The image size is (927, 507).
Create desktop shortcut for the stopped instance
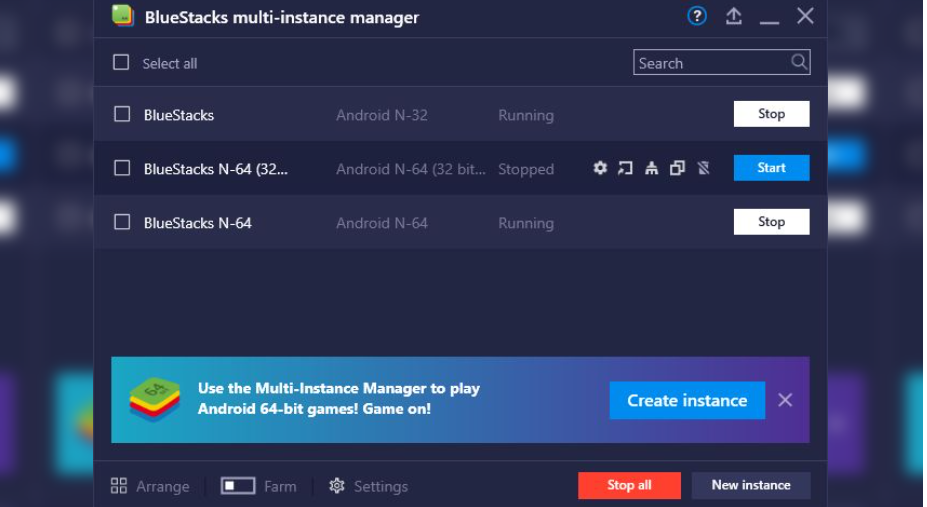(625, 168)
